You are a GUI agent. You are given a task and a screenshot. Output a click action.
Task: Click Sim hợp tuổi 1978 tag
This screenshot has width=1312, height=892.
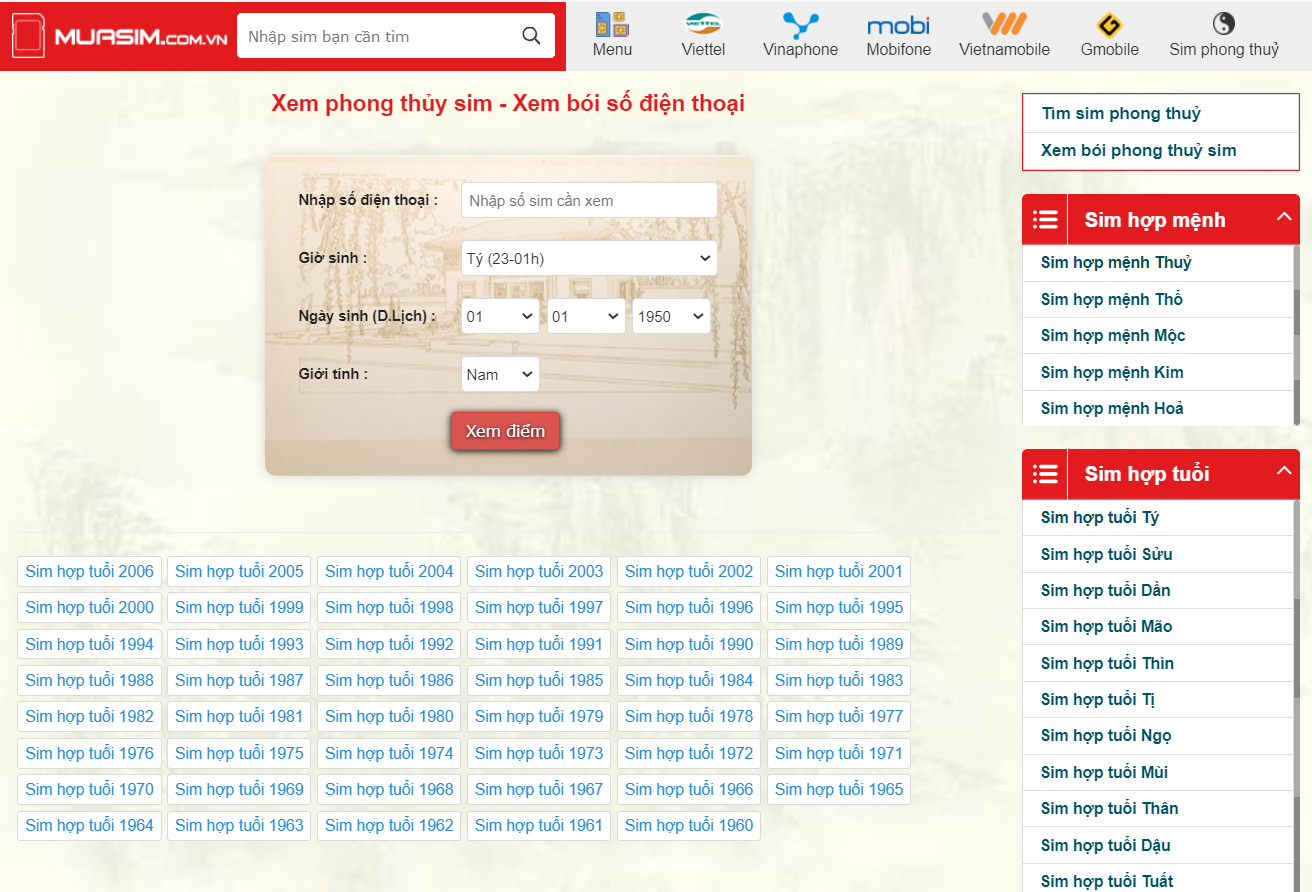pyautogui.click(x=689, y=716)
